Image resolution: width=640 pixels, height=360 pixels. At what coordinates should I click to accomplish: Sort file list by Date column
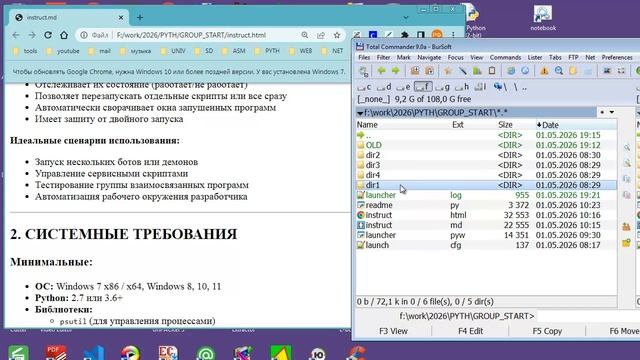click(576, 125)
